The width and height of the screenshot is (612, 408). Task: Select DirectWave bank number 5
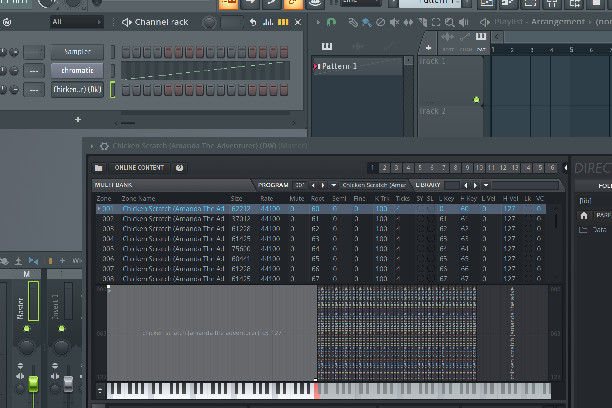(x=420, y=168)
